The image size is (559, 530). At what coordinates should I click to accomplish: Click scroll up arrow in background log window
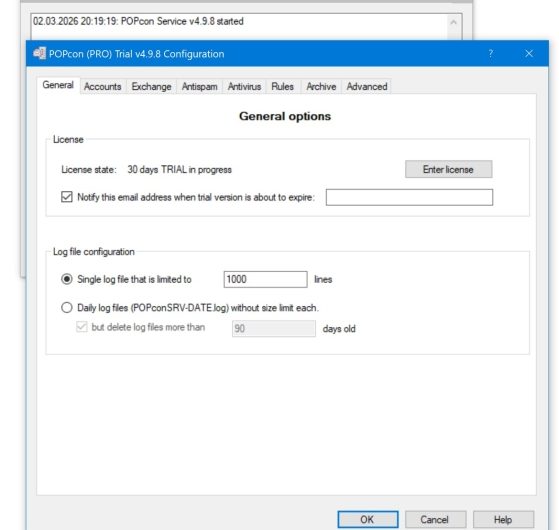pyautogui.click(x=453, y=22)
